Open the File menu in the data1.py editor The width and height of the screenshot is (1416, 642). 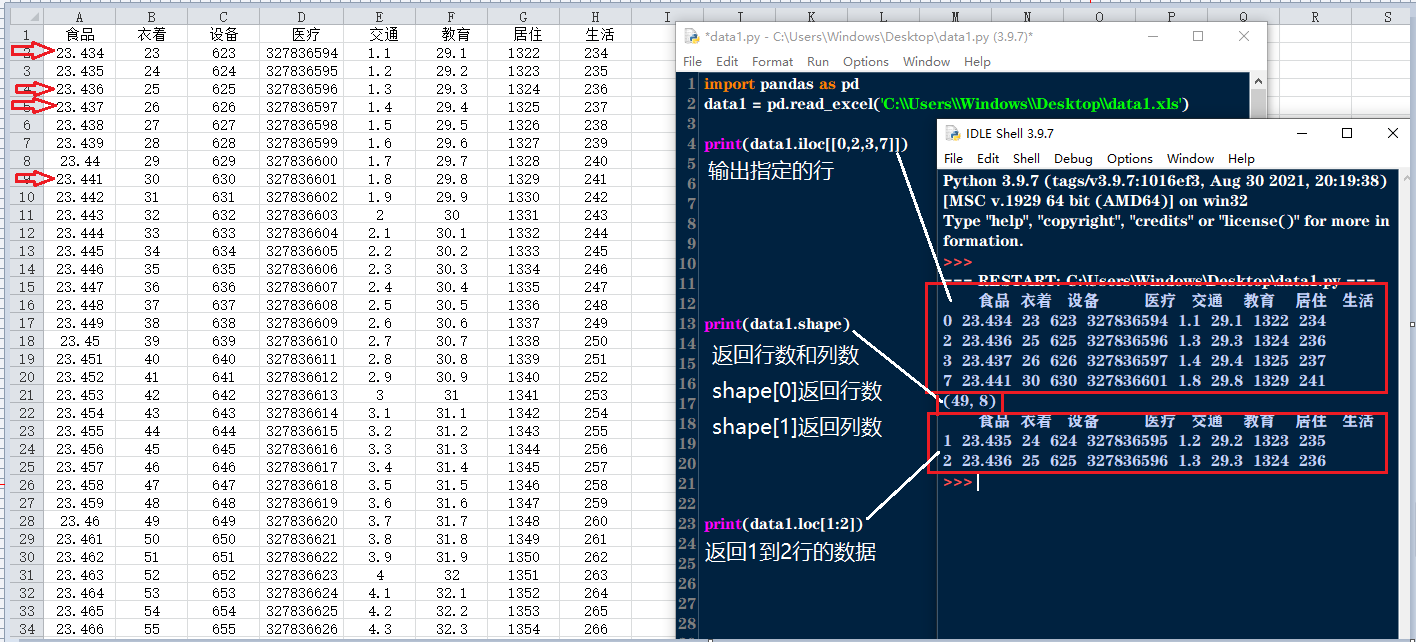pos(692,61)
